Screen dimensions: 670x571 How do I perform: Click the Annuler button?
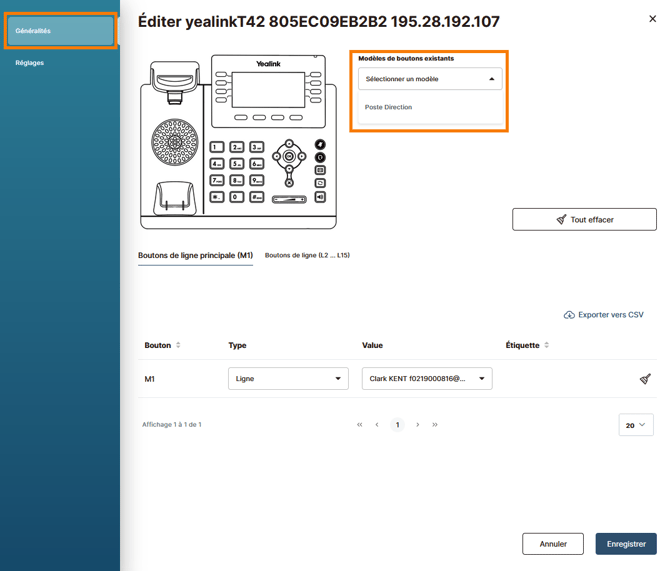[x=553, y=544]
